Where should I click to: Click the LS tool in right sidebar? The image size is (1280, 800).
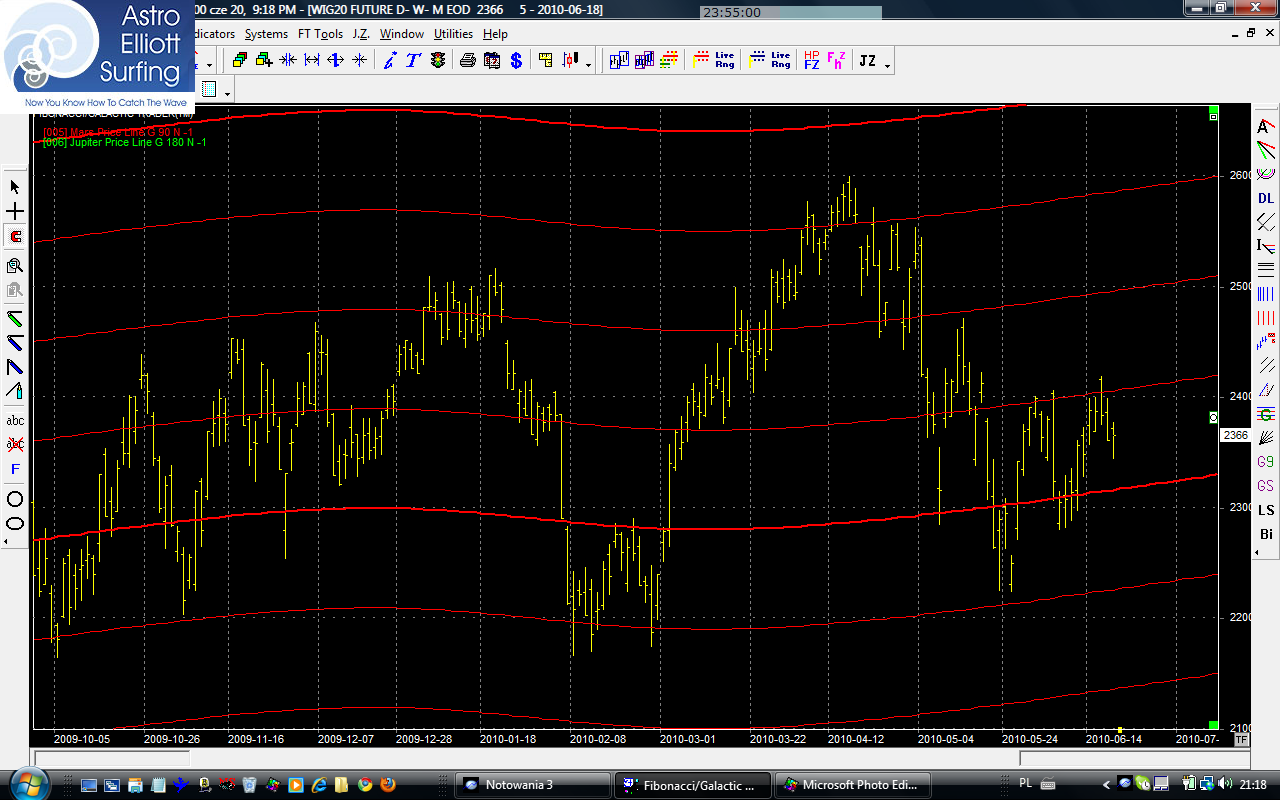[1266, 510]
